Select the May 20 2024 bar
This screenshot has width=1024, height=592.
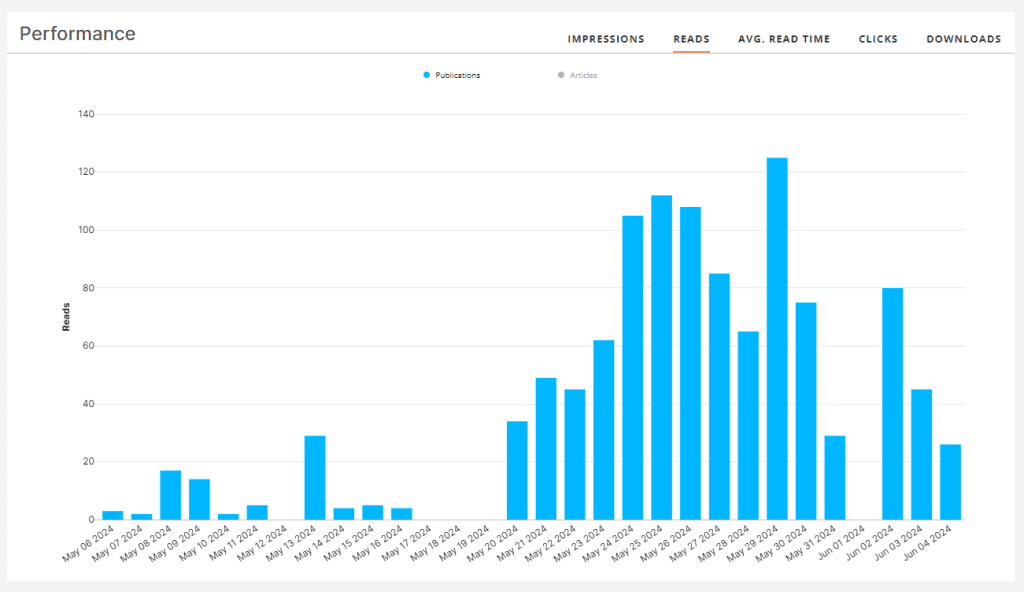click(517, 470)
